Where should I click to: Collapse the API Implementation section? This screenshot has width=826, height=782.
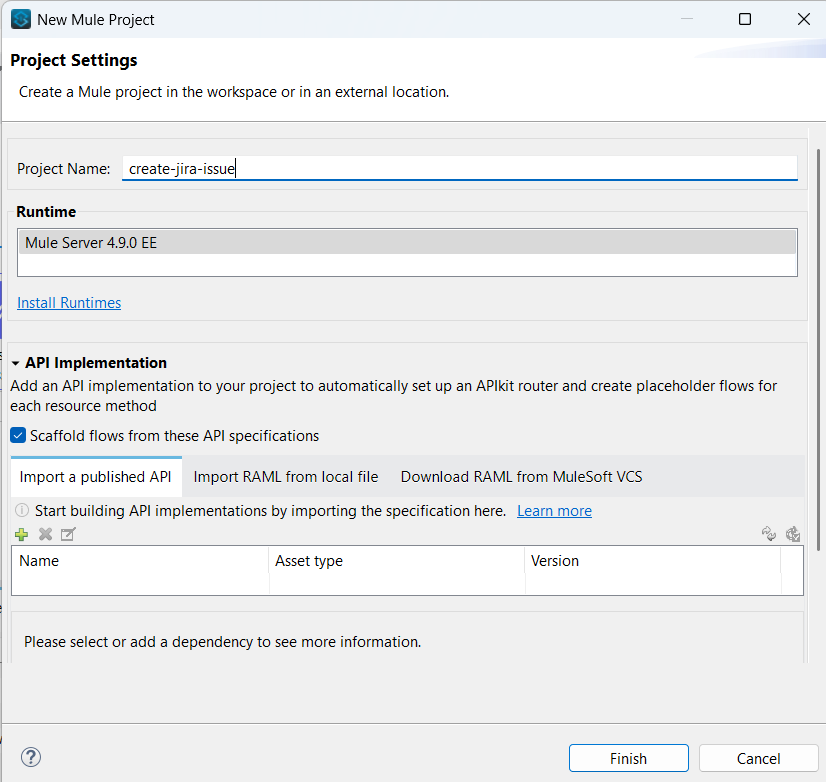[16, 363]
